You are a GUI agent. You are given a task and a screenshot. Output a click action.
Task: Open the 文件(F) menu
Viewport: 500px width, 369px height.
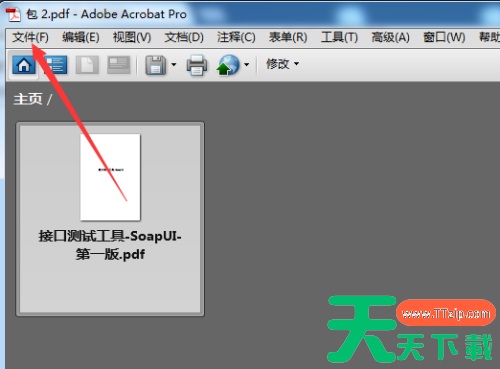pos(30,37)
